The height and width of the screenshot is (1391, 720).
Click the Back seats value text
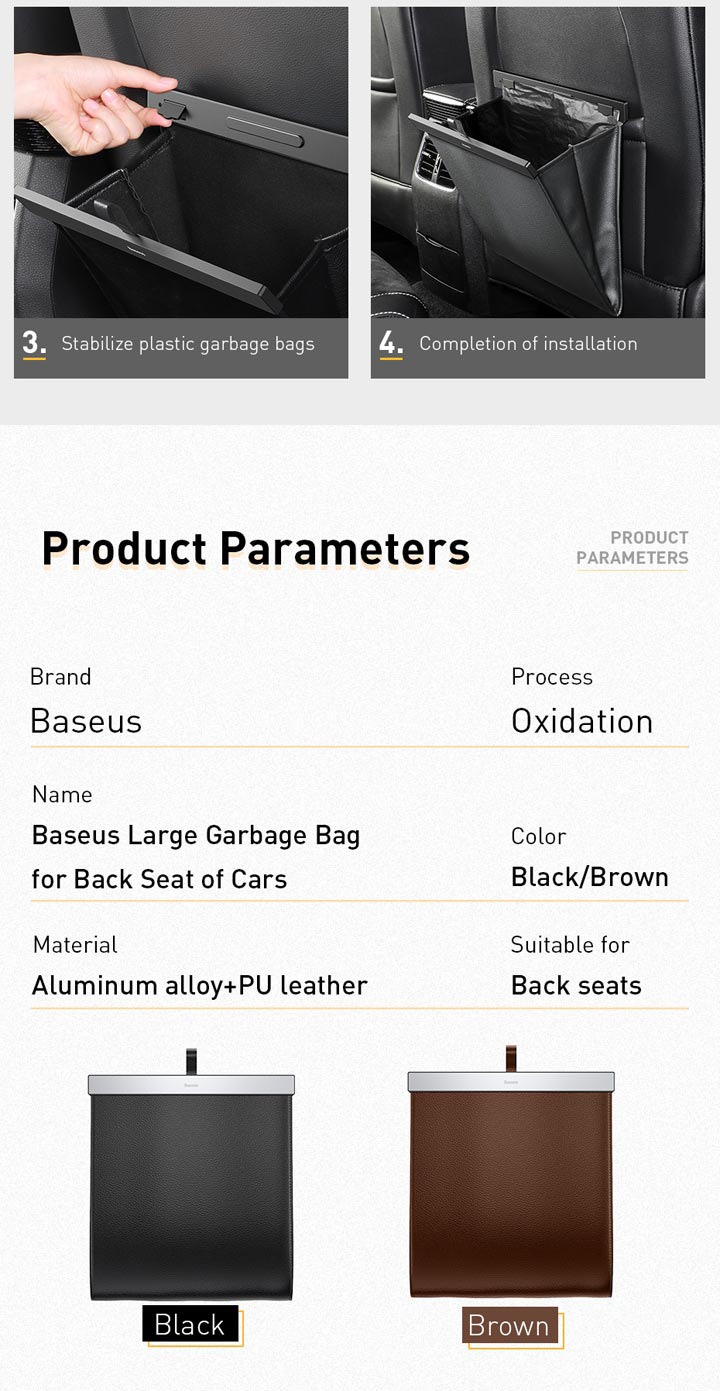coord(576,985)
